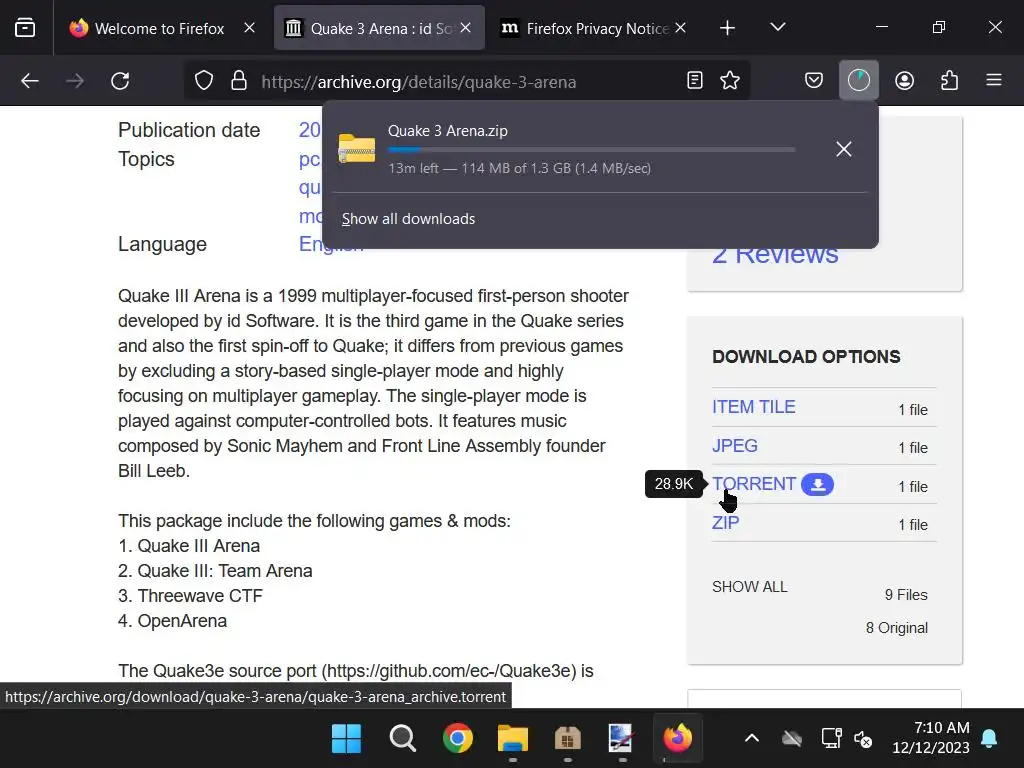The image size is (1024, 768).
Task: Click the 8 Original files link
Action: click(897, 628)
